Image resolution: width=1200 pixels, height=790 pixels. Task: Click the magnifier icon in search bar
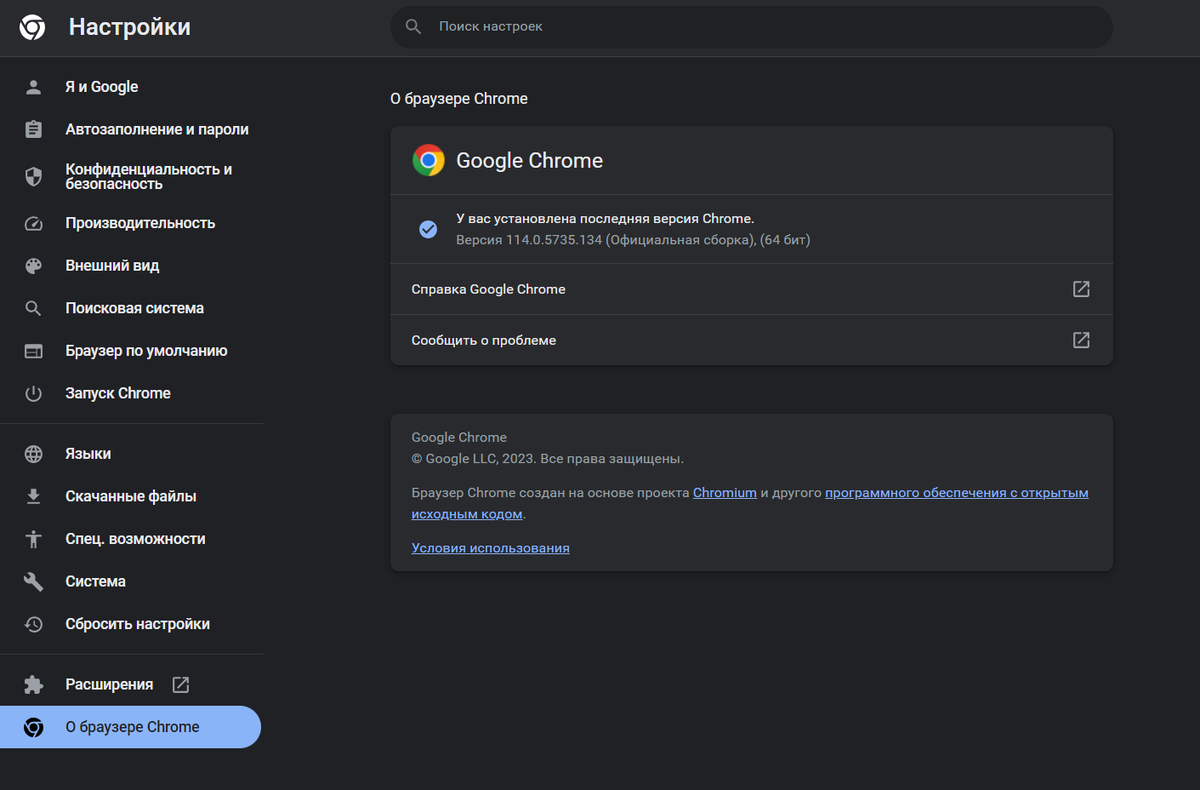[413, 27]
